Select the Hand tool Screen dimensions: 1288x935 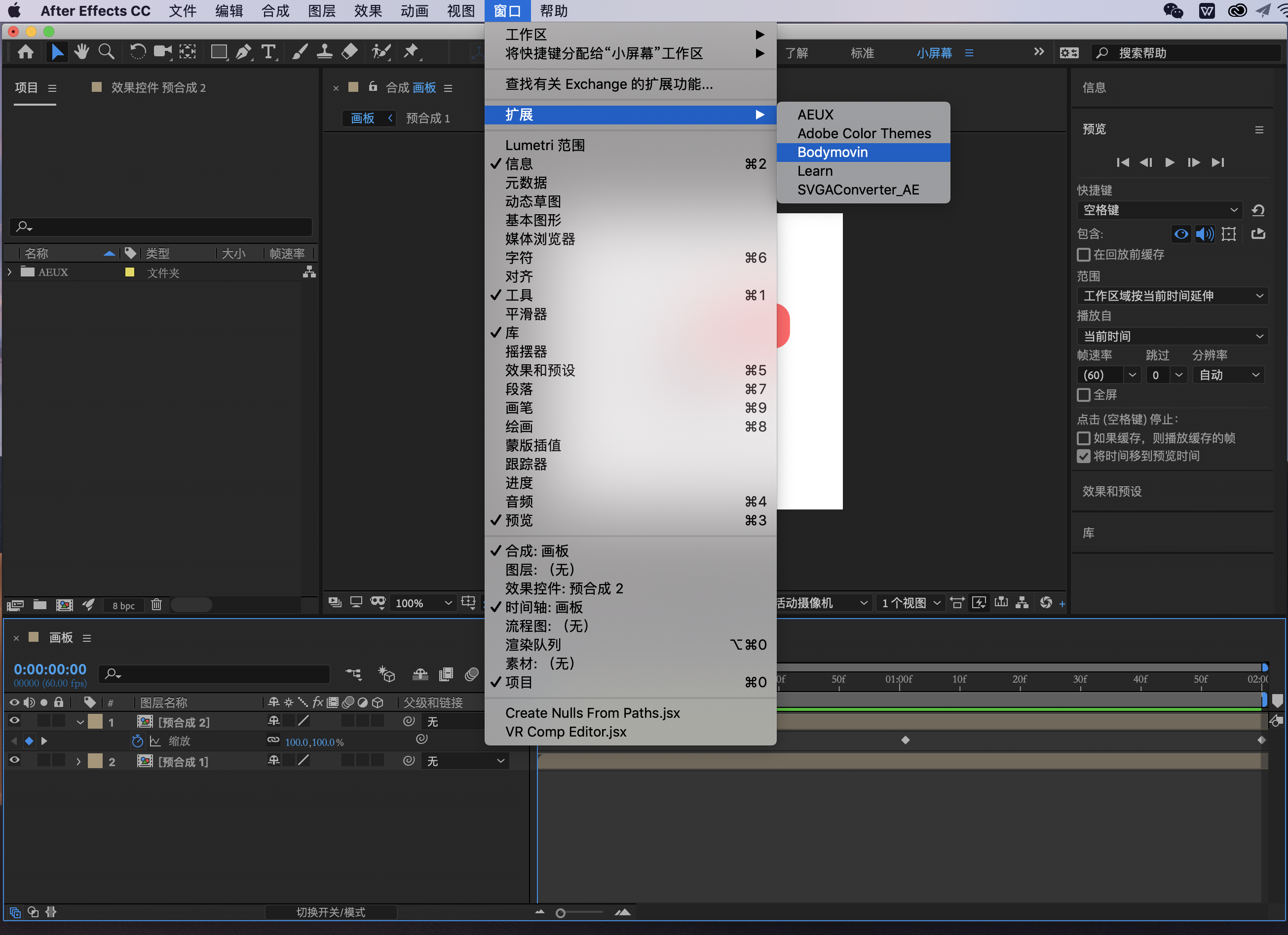pos(82,52)
